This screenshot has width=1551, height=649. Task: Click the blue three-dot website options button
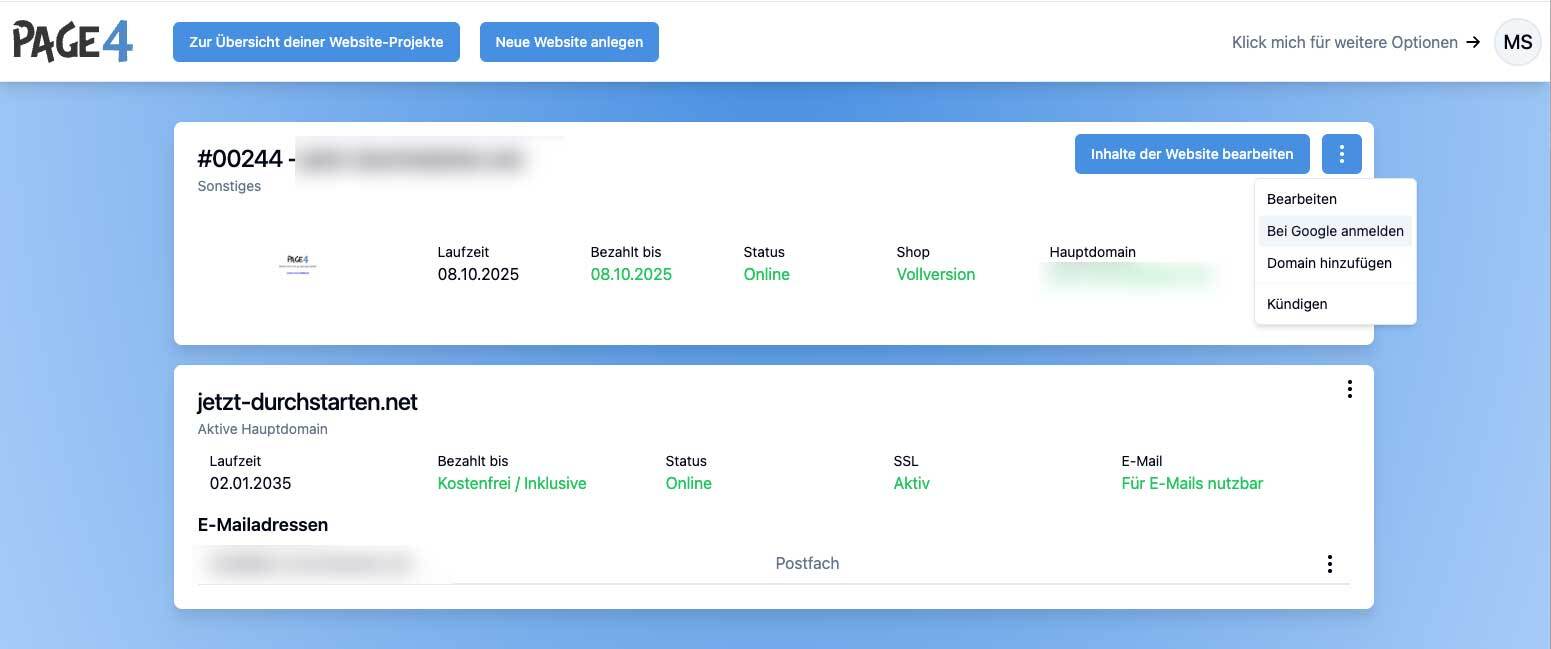tap(1341, 154)
